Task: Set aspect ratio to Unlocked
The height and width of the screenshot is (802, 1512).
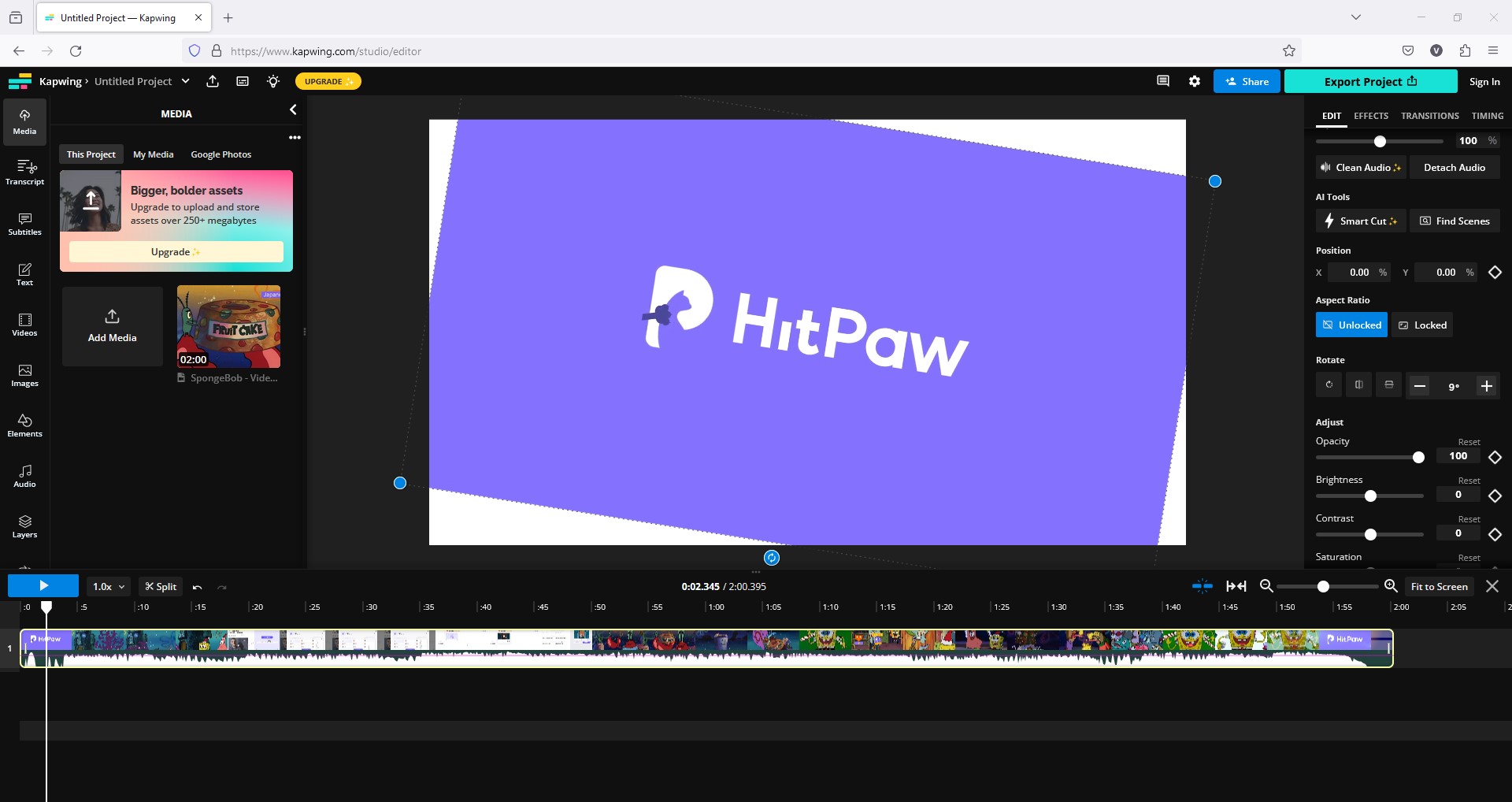Action: click(1351, 325)
